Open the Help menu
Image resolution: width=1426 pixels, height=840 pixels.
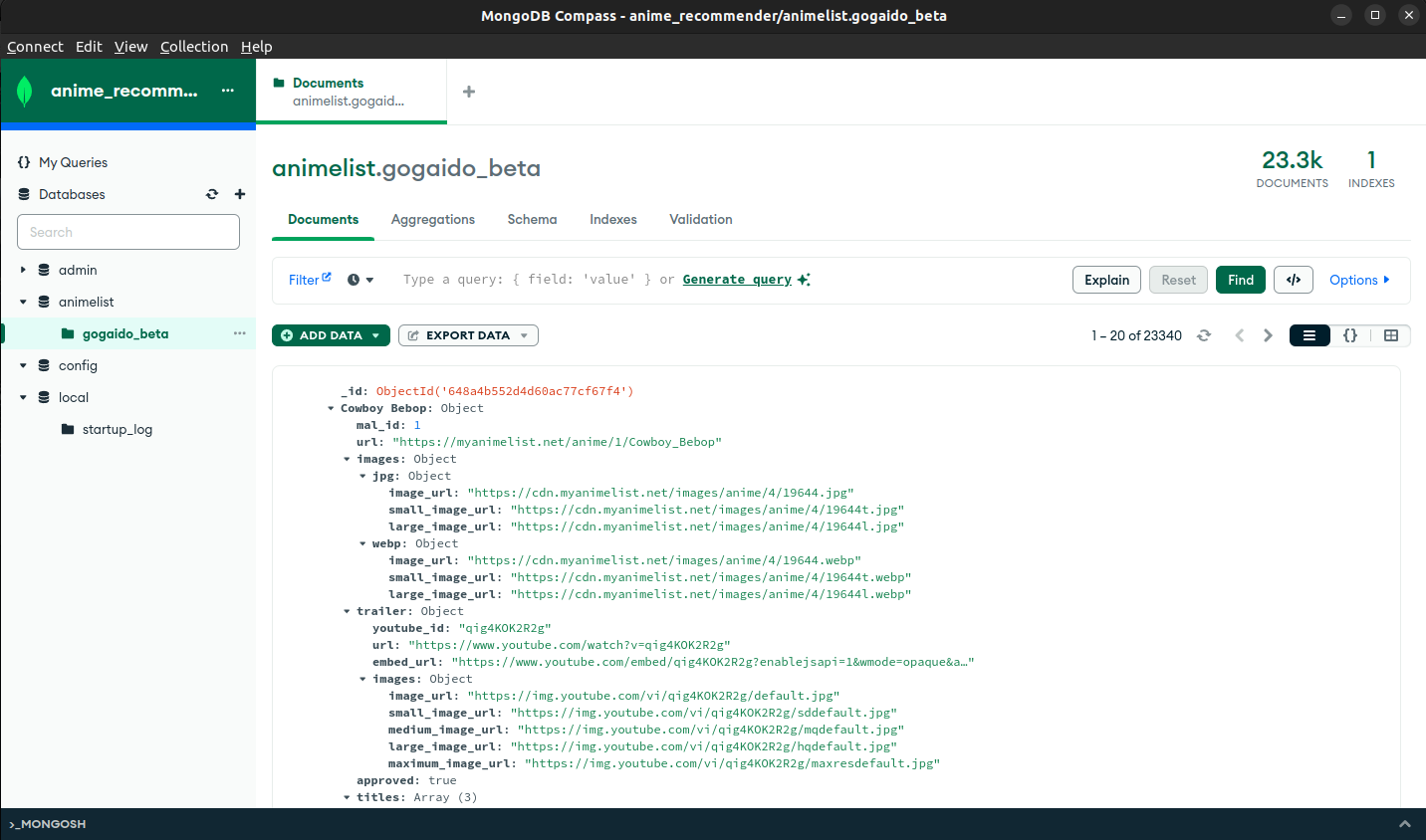pos(256,47)
